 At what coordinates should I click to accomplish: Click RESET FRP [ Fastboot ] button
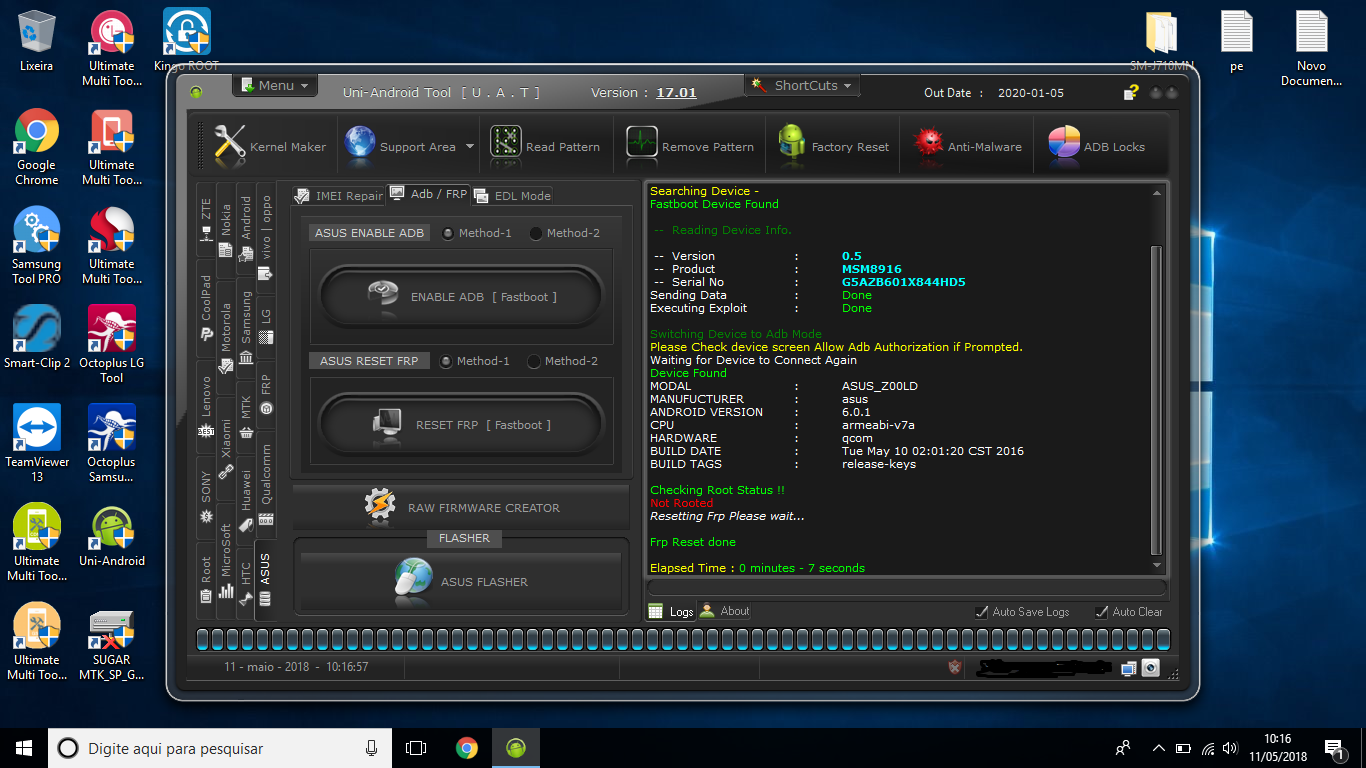point(461,425)
